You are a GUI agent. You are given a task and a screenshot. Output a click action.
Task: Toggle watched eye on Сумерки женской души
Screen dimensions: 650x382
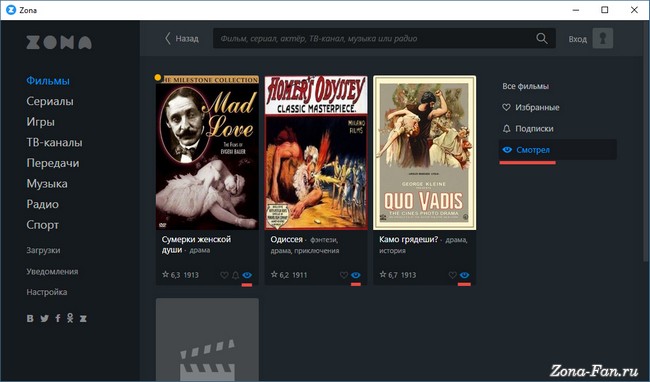tap(247, 275)
